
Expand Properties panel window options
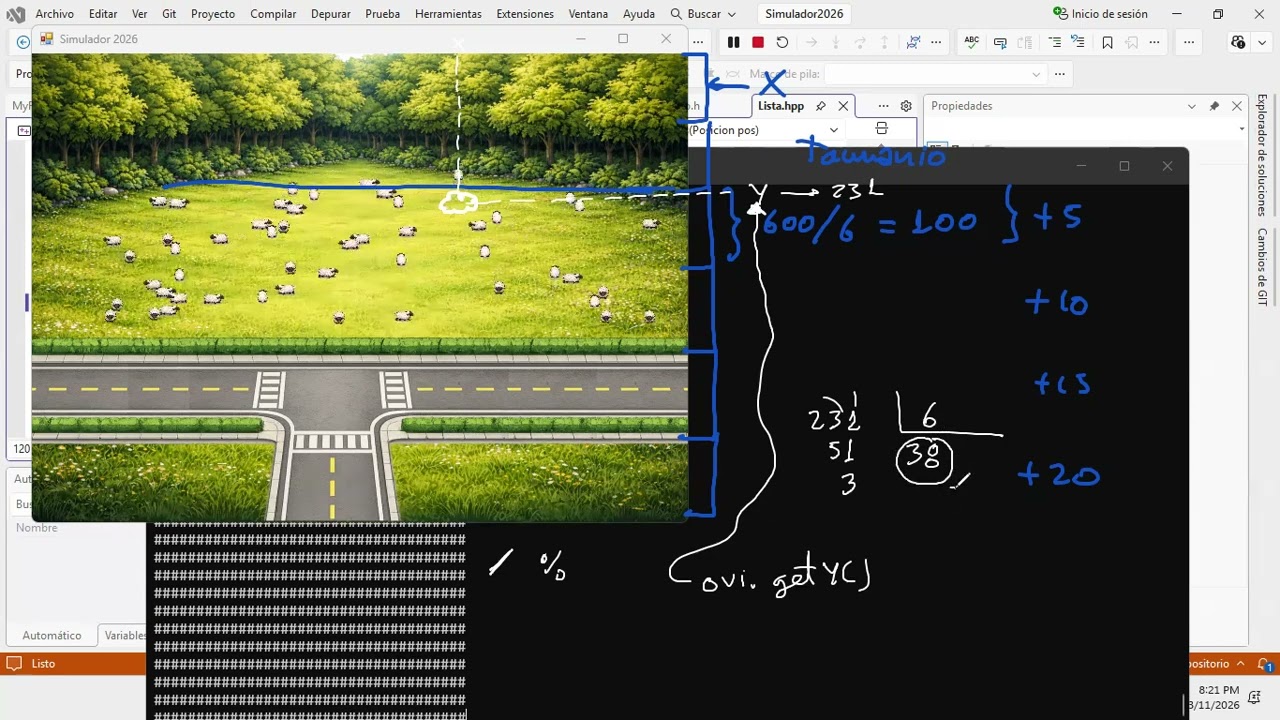[1191, 106]
